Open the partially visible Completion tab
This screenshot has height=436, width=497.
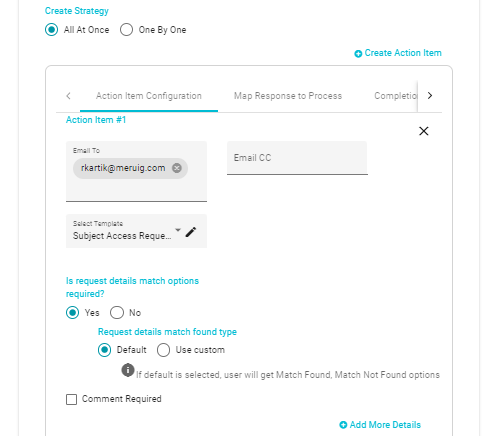[395, 96]
